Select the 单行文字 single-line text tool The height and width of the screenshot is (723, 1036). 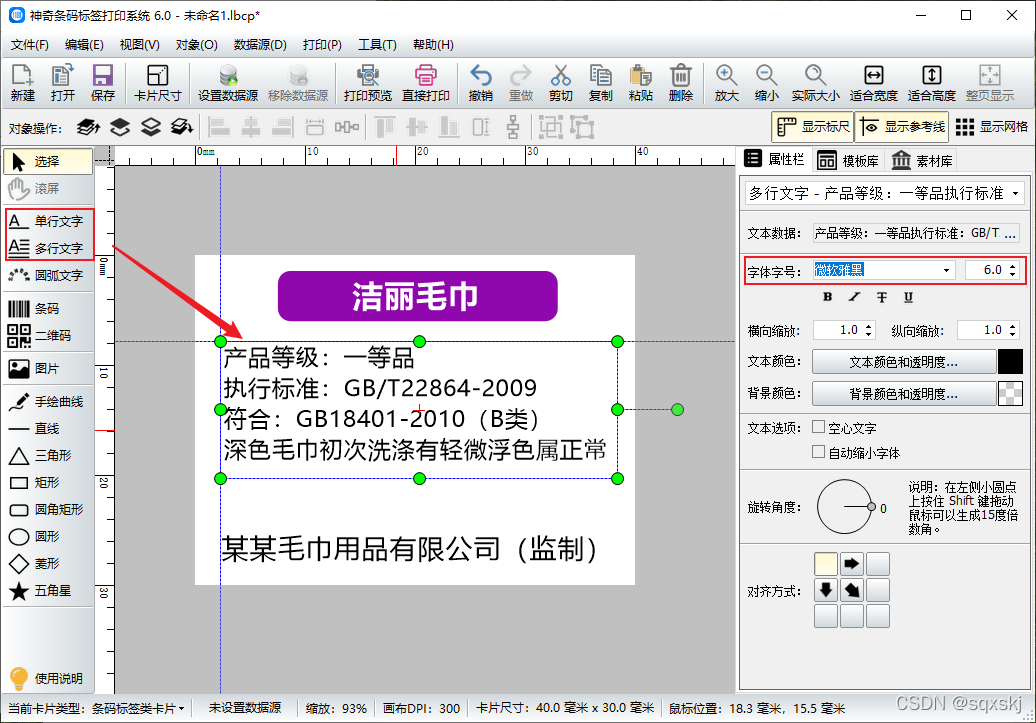(48, 221)
